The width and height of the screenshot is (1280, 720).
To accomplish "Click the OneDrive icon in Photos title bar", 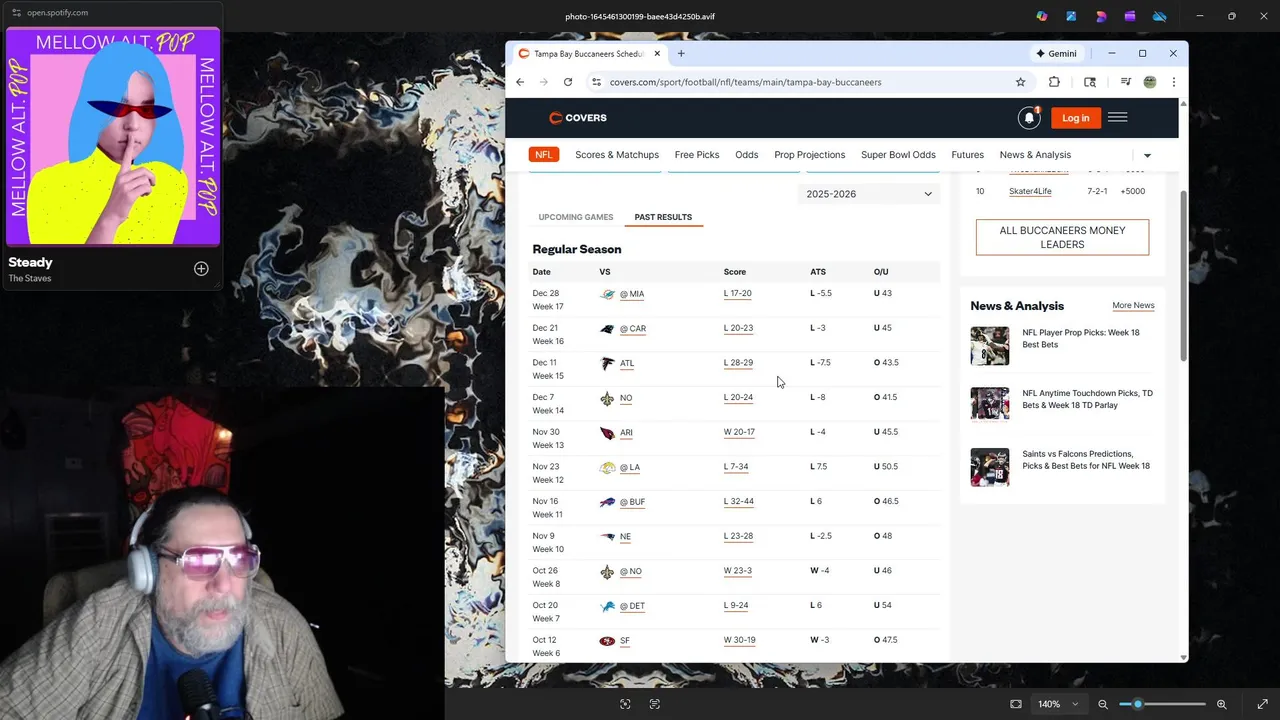I will [x=1160, y=16].
